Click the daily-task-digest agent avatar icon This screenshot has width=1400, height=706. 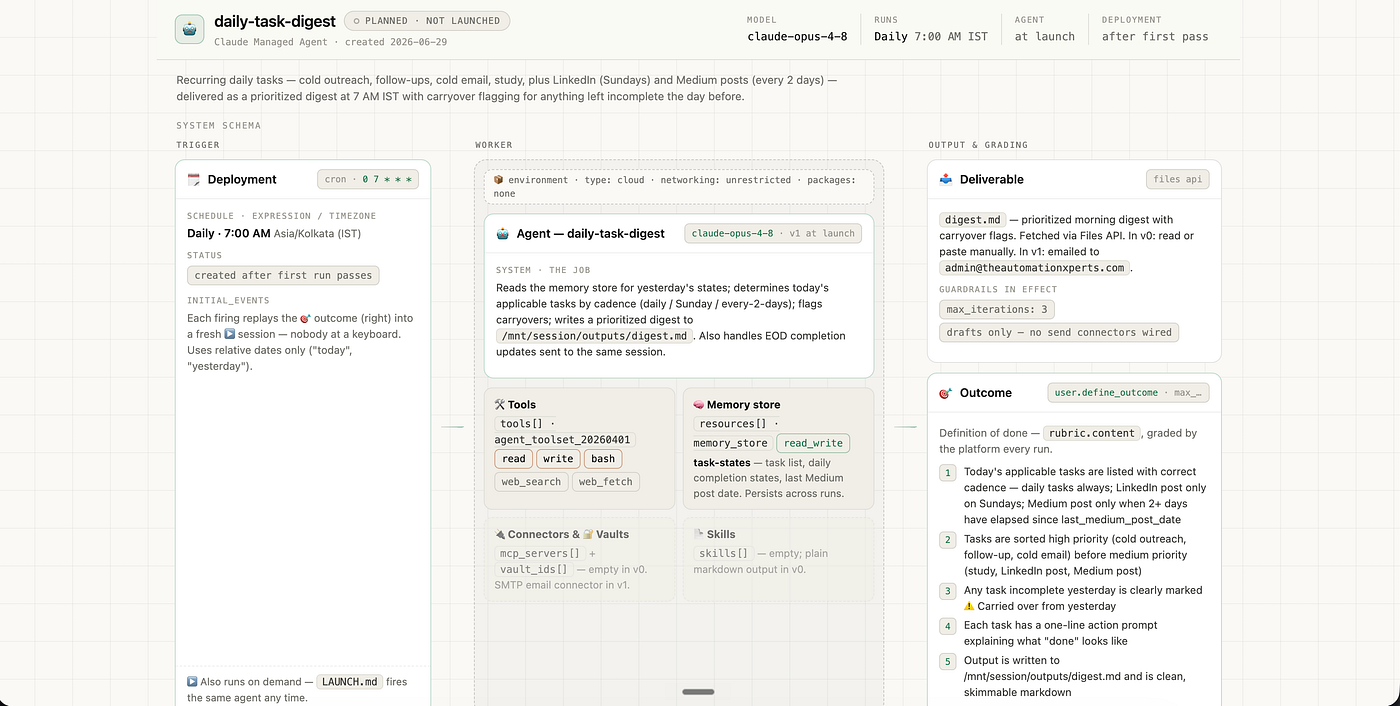(190, 29)
